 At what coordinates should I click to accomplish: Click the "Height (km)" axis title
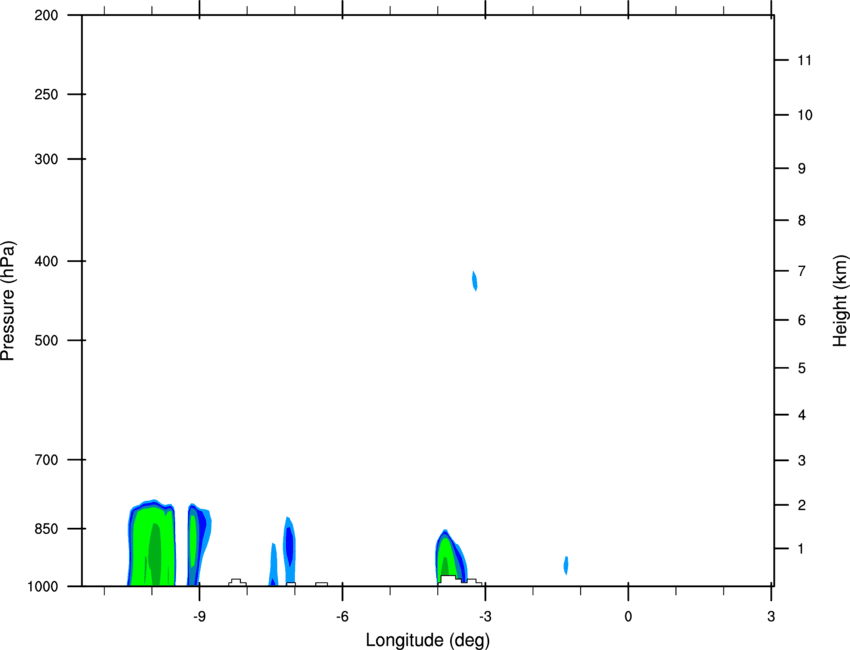(x=840, y=300)
